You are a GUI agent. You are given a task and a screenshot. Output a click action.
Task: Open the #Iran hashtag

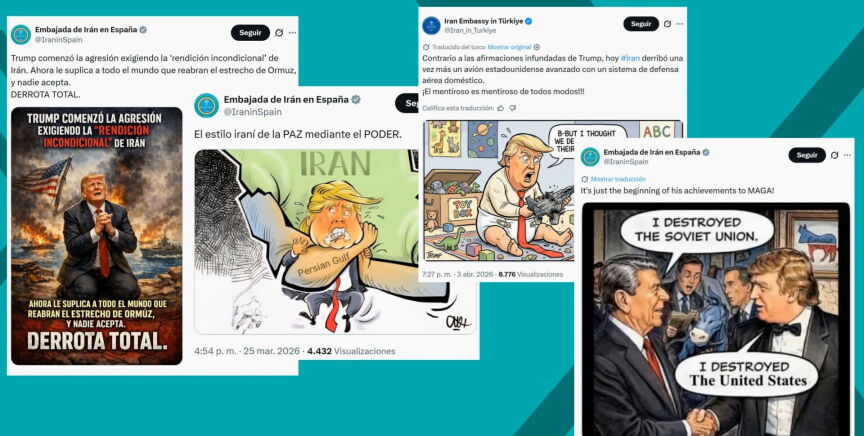tap(630, 58)
